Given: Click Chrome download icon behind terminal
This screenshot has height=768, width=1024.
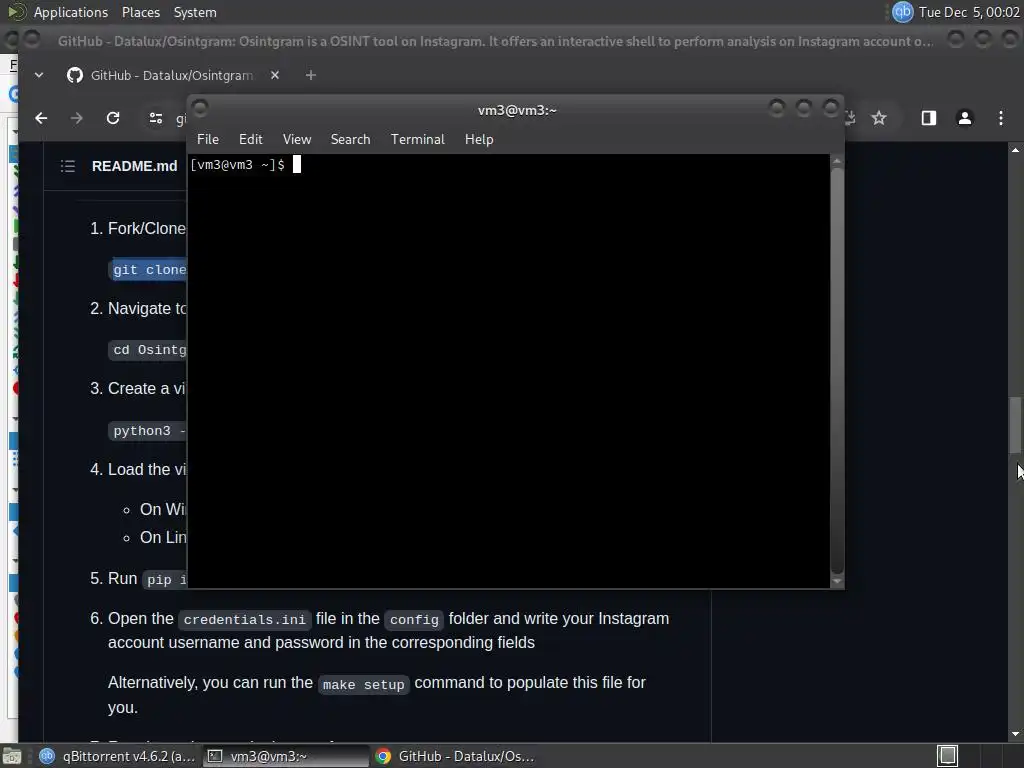Looking at the screenshot, I should pos(850,118).
